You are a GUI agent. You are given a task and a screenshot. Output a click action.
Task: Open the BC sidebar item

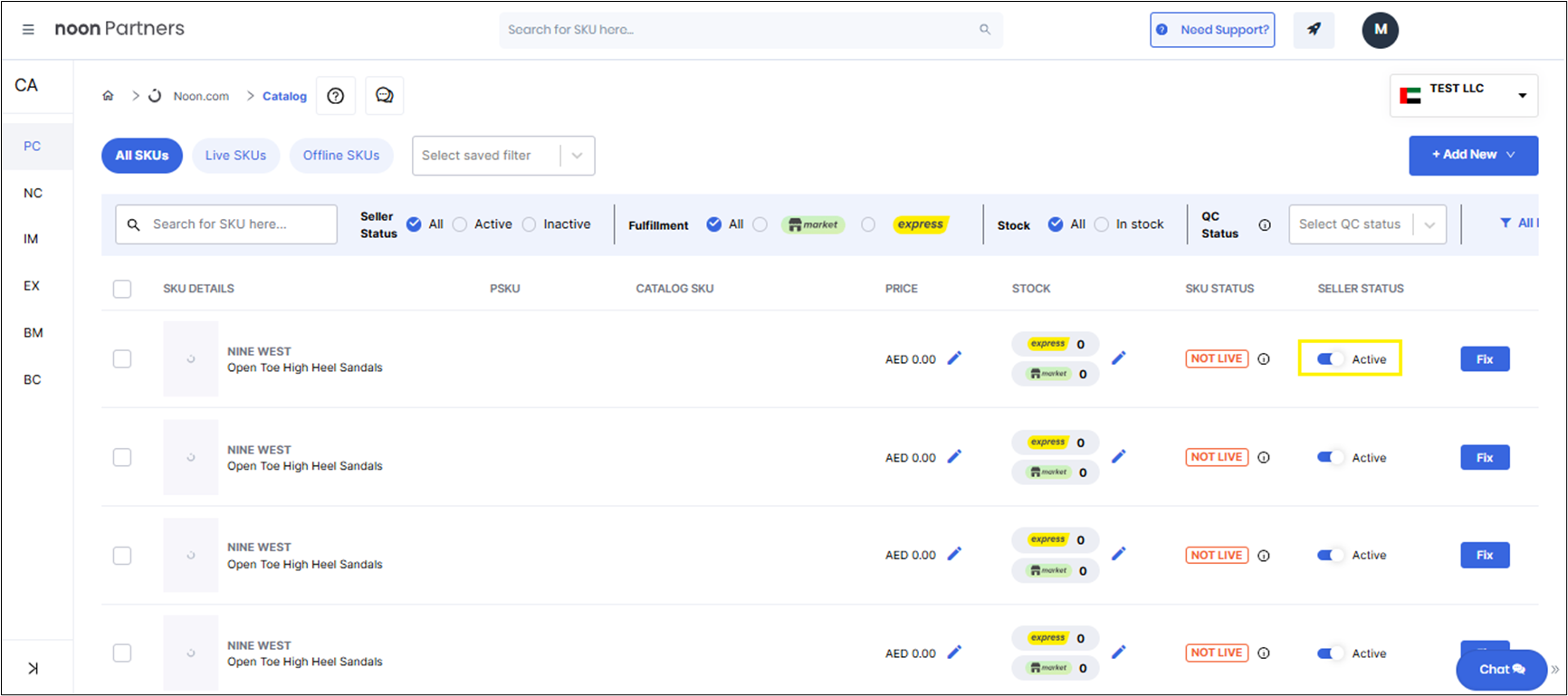tap(33, 380)
